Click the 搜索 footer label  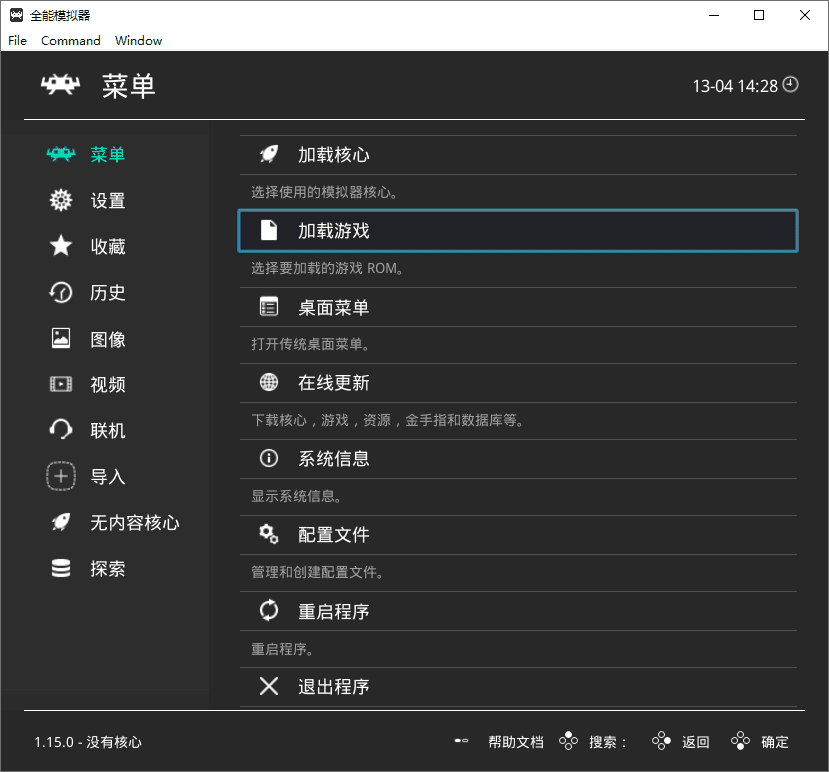click(607, 742)
